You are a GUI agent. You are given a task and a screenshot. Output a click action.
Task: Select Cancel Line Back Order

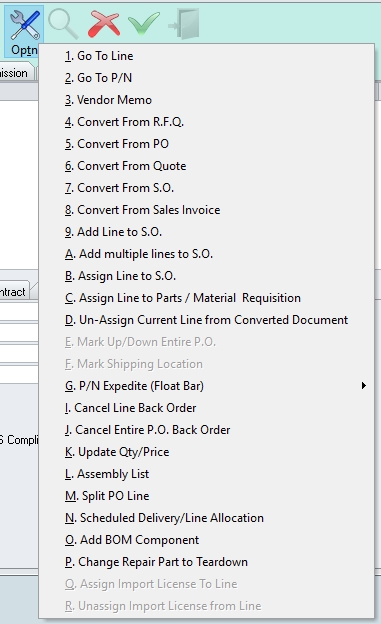click(206, 408)
